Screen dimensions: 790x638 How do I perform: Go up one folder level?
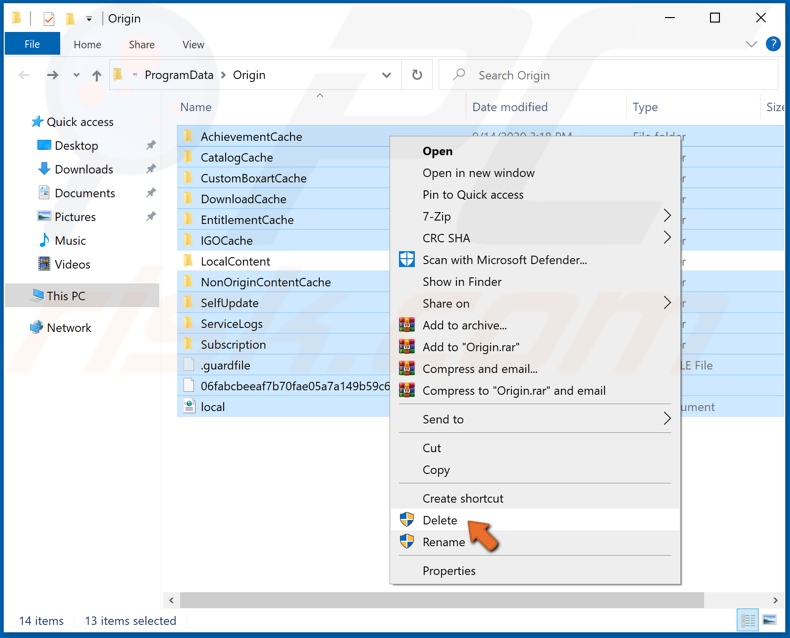click(x=97, y=75)
